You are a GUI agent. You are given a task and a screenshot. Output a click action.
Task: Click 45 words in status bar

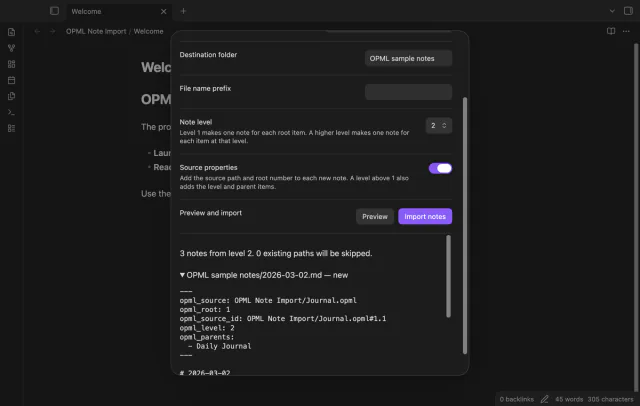click(569, 399)
